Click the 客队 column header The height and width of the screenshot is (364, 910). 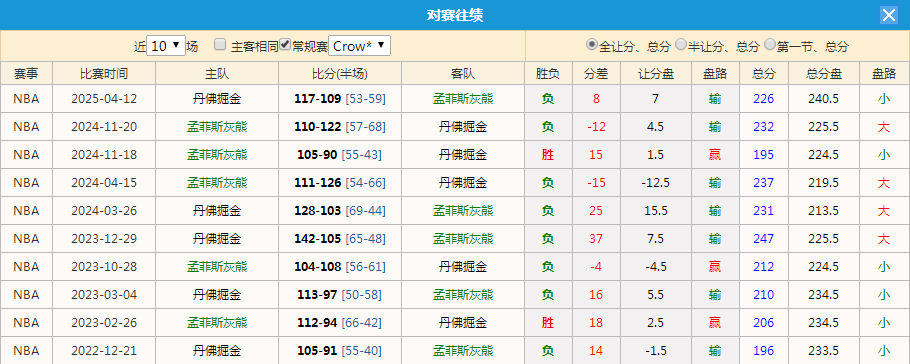463,74
